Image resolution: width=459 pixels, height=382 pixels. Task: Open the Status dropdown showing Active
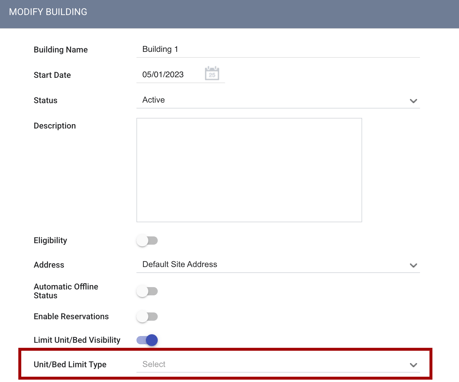point(278,100)
